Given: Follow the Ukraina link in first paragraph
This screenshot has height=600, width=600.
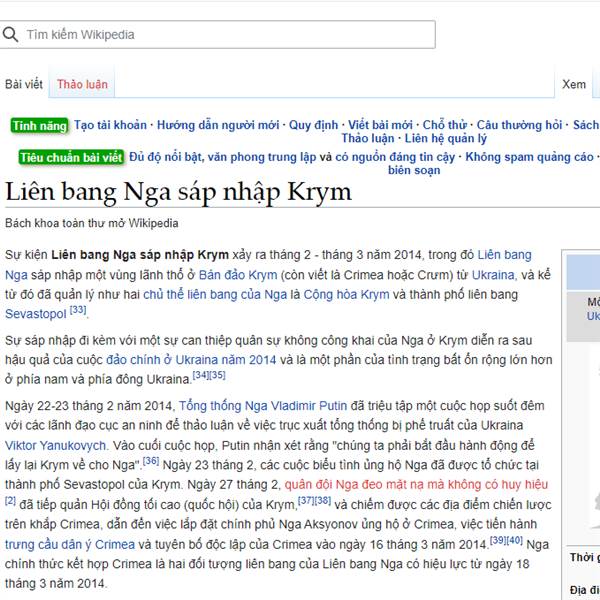Looking at the screenshot, I should click(494, 275).
